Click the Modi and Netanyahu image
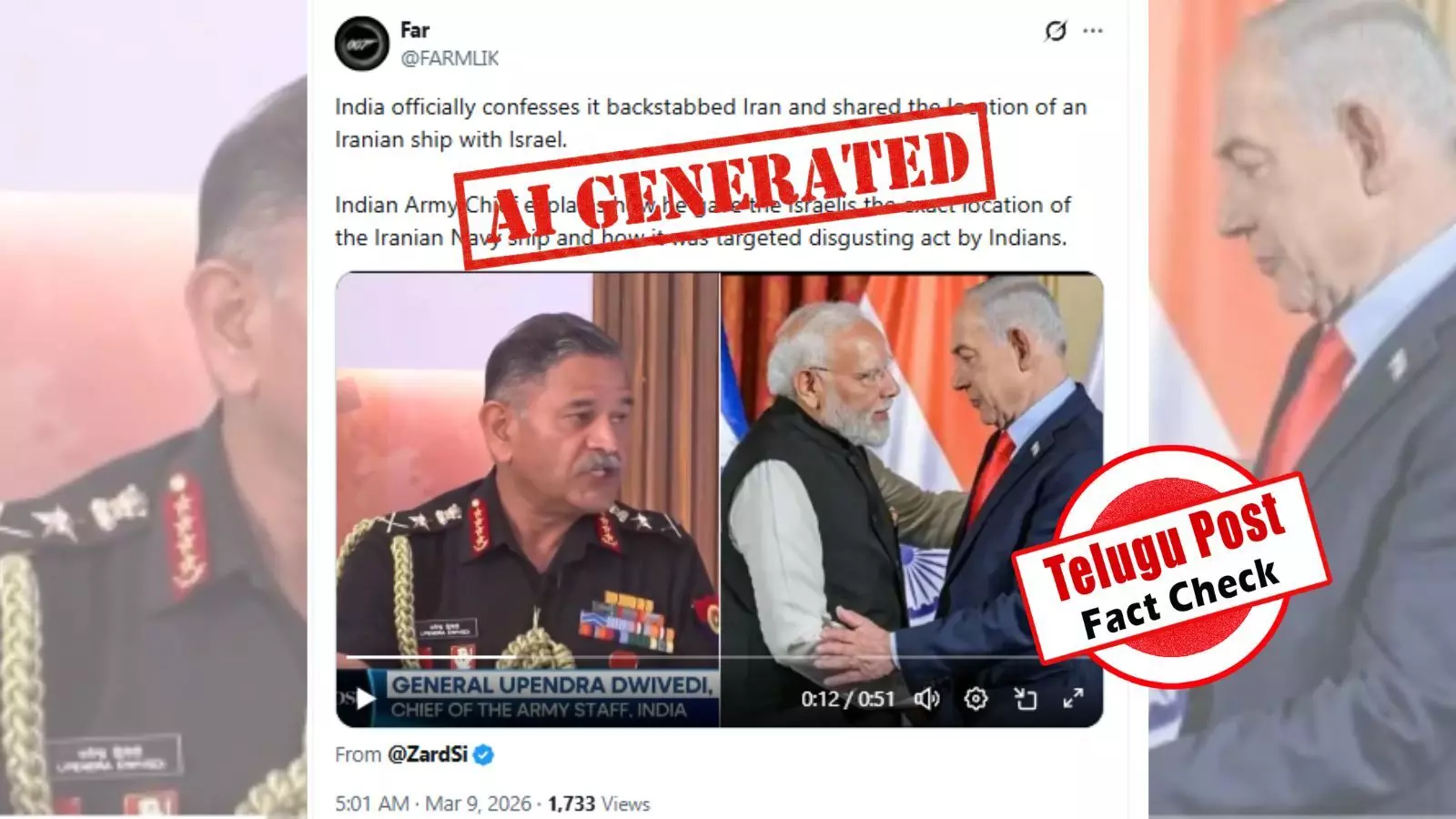Screen dimensions: 1456x819 tap(912, 464)
